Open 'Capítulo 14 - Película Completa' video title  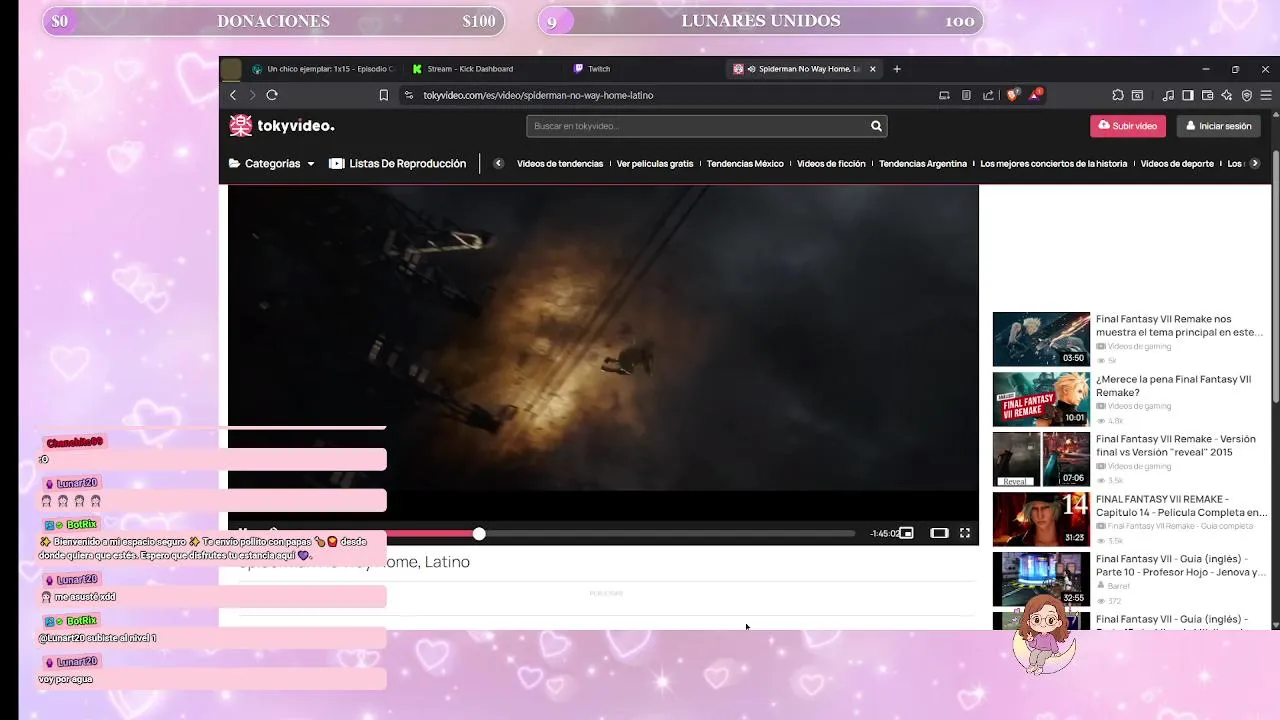point(1181,506)
